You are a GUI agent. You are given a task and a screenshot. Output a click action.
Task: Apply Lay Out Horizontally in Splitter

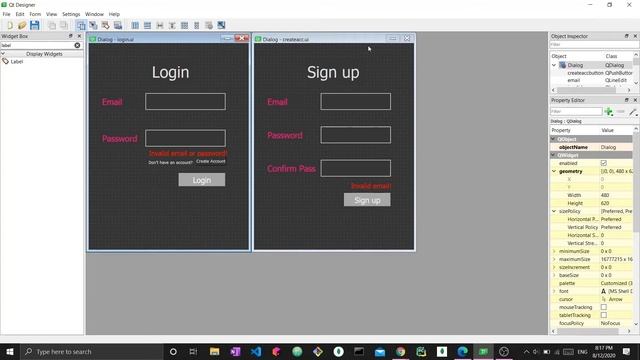160,25
